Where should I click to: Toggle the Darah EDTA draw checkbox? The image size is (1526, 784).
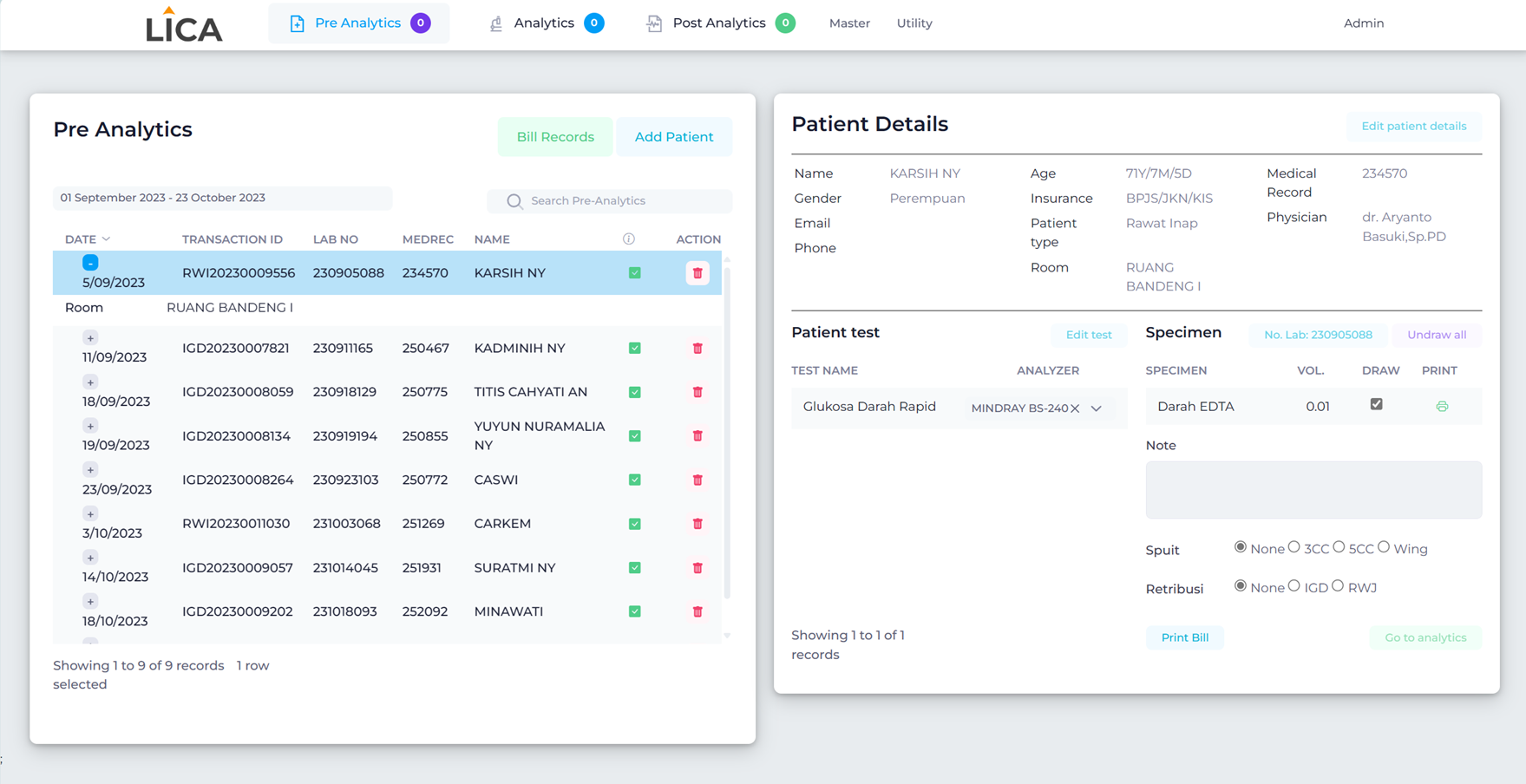pos(1377,404)
